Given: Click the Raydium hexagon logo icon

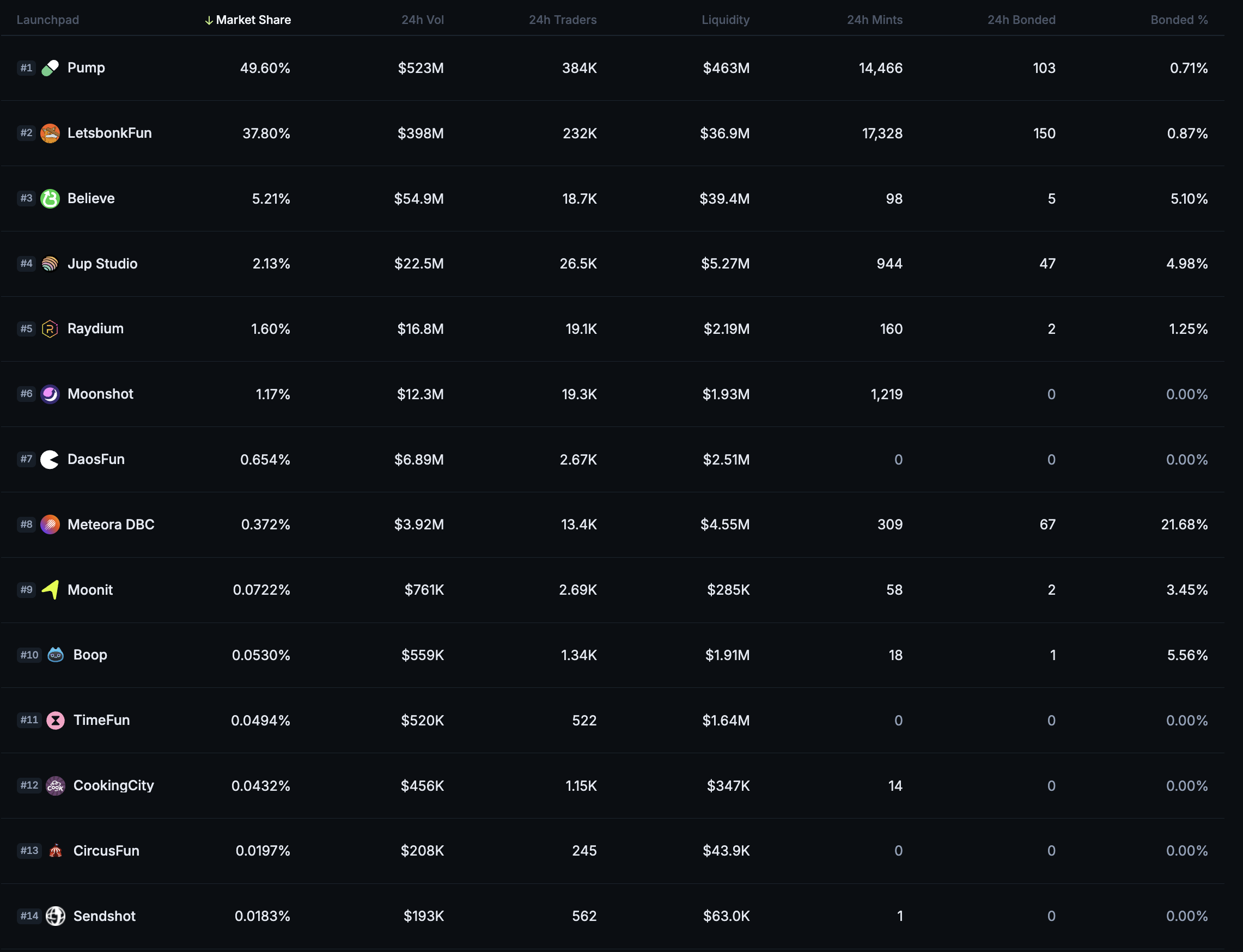Looking at the screenshot, I should coord(50,328).
